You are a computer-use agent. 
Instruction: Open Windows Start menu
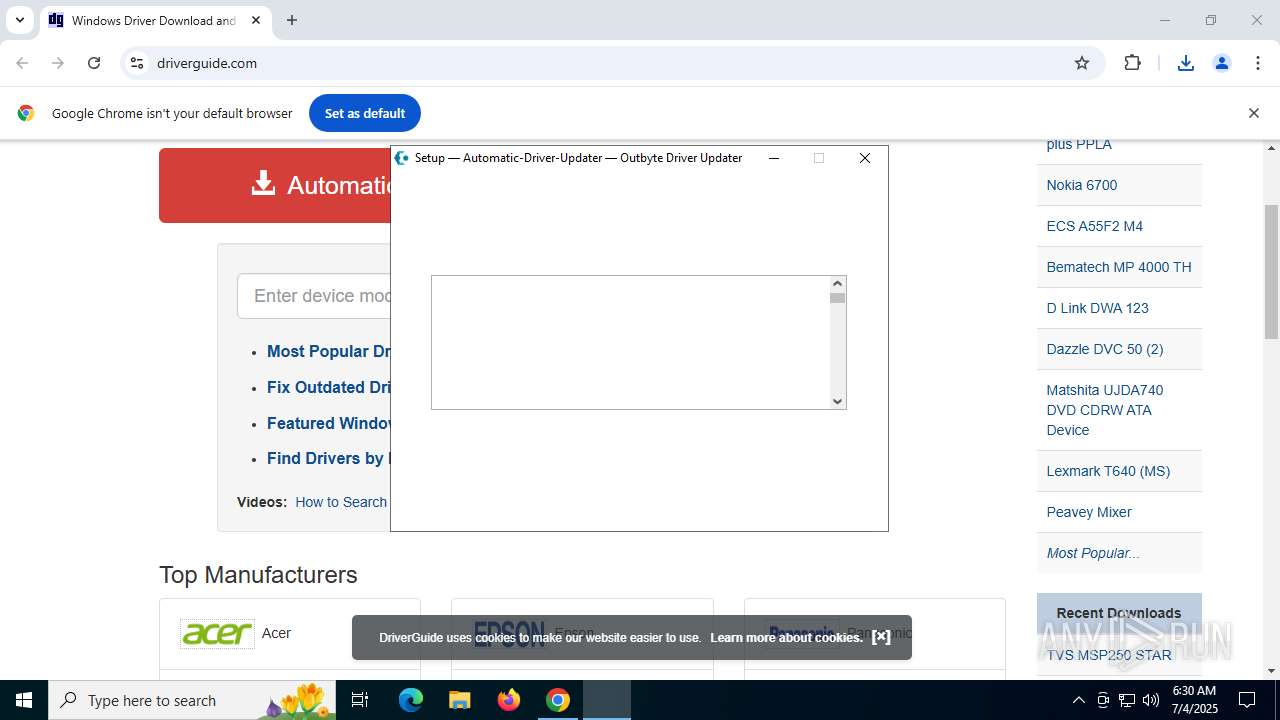[x=24, y=700]
